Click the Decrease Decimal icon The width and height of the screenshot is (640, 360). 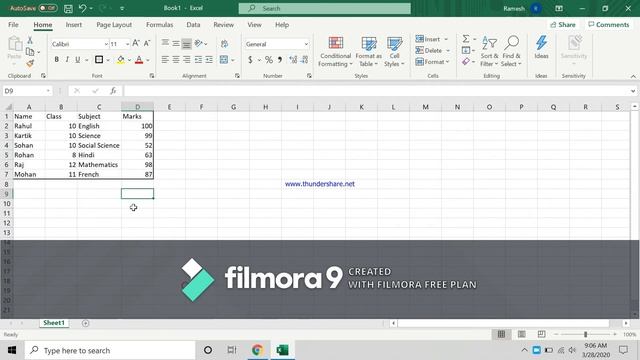coord(304,60)
